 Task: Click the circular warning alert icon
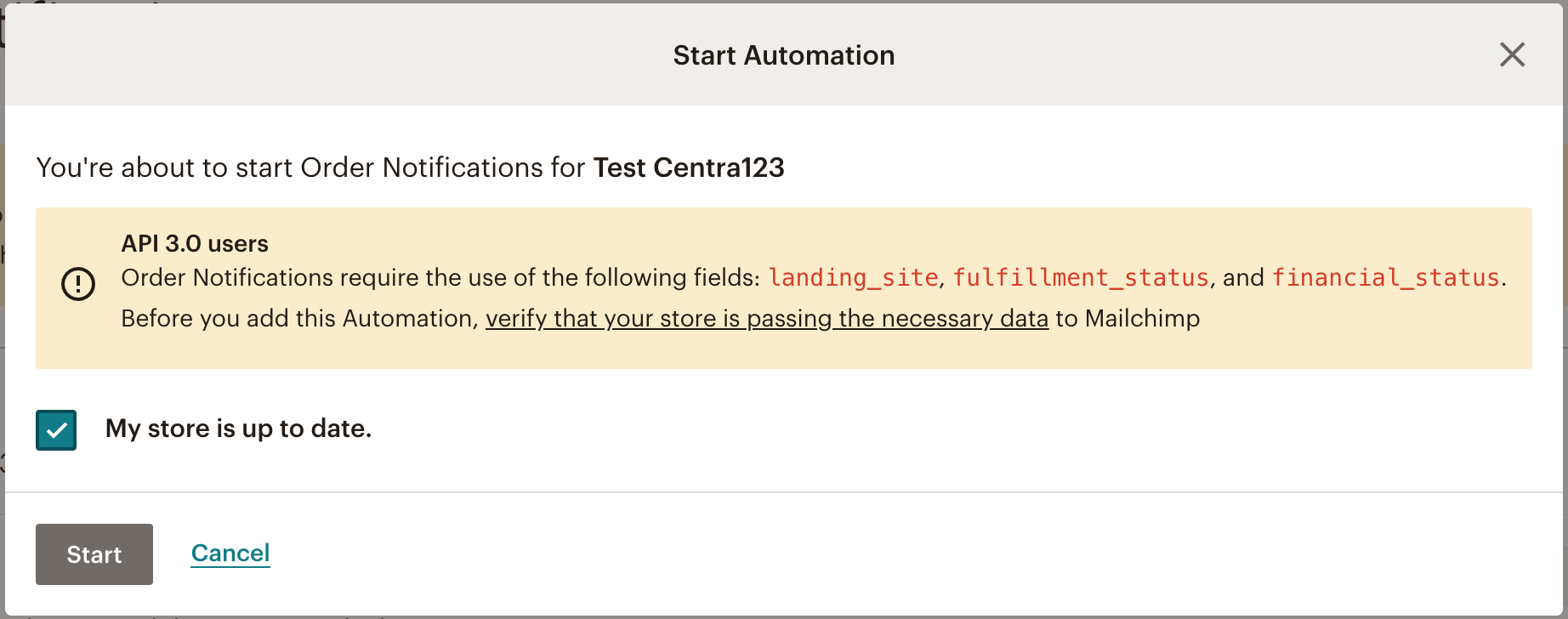(x=77, y=284)
